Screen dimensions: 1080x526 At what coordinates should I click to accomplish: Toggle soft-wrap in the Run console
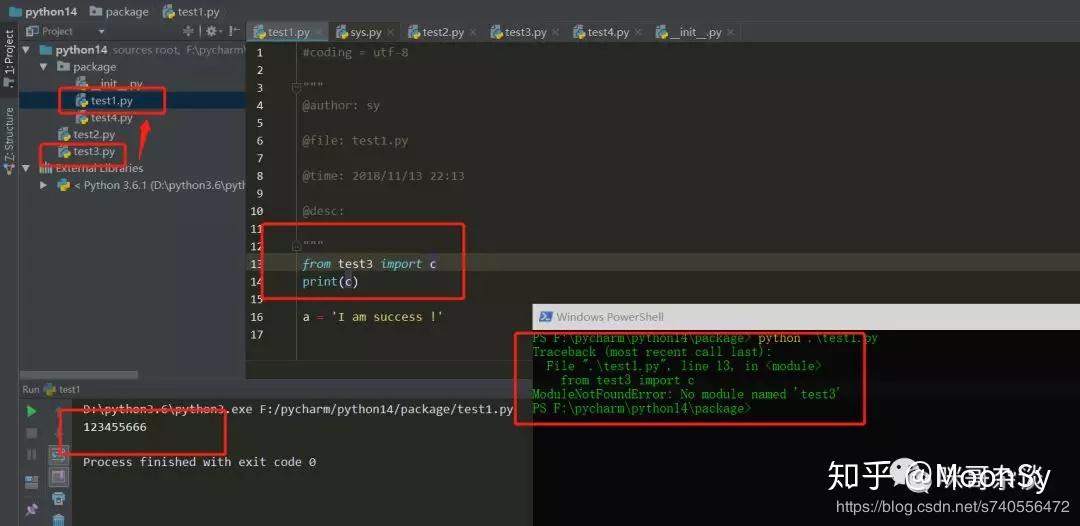[x=59, y=454]
